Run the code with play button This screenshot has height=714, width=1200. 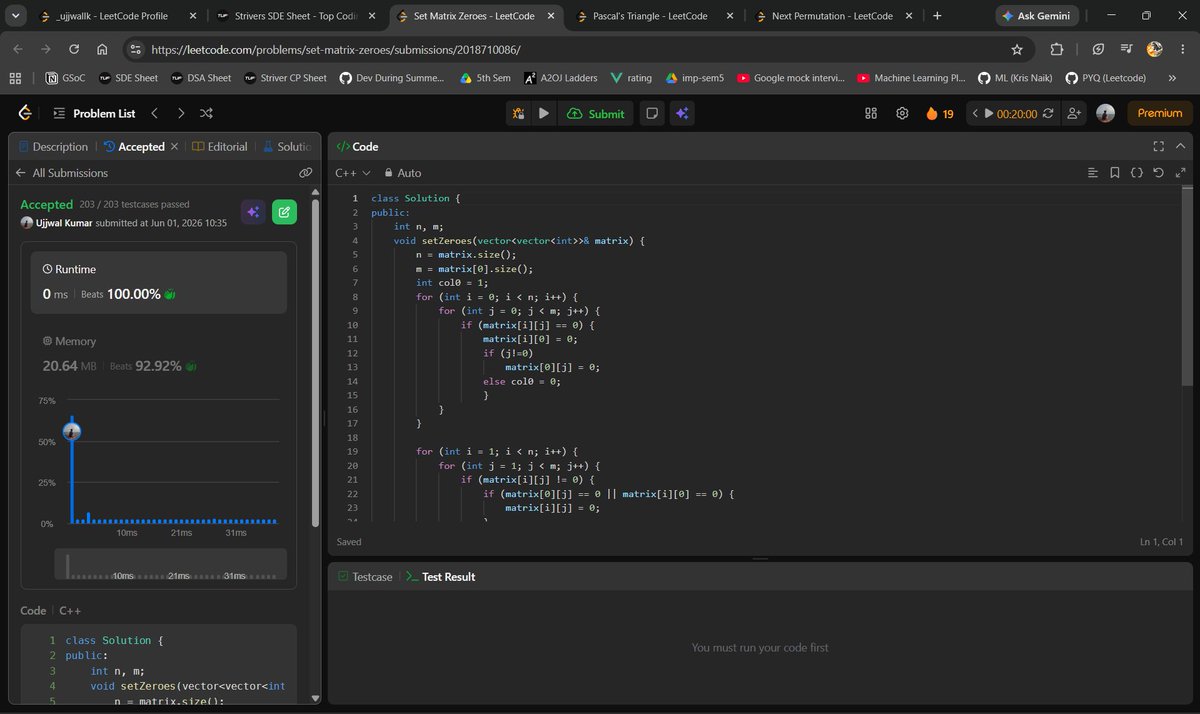tap(543, 113)
